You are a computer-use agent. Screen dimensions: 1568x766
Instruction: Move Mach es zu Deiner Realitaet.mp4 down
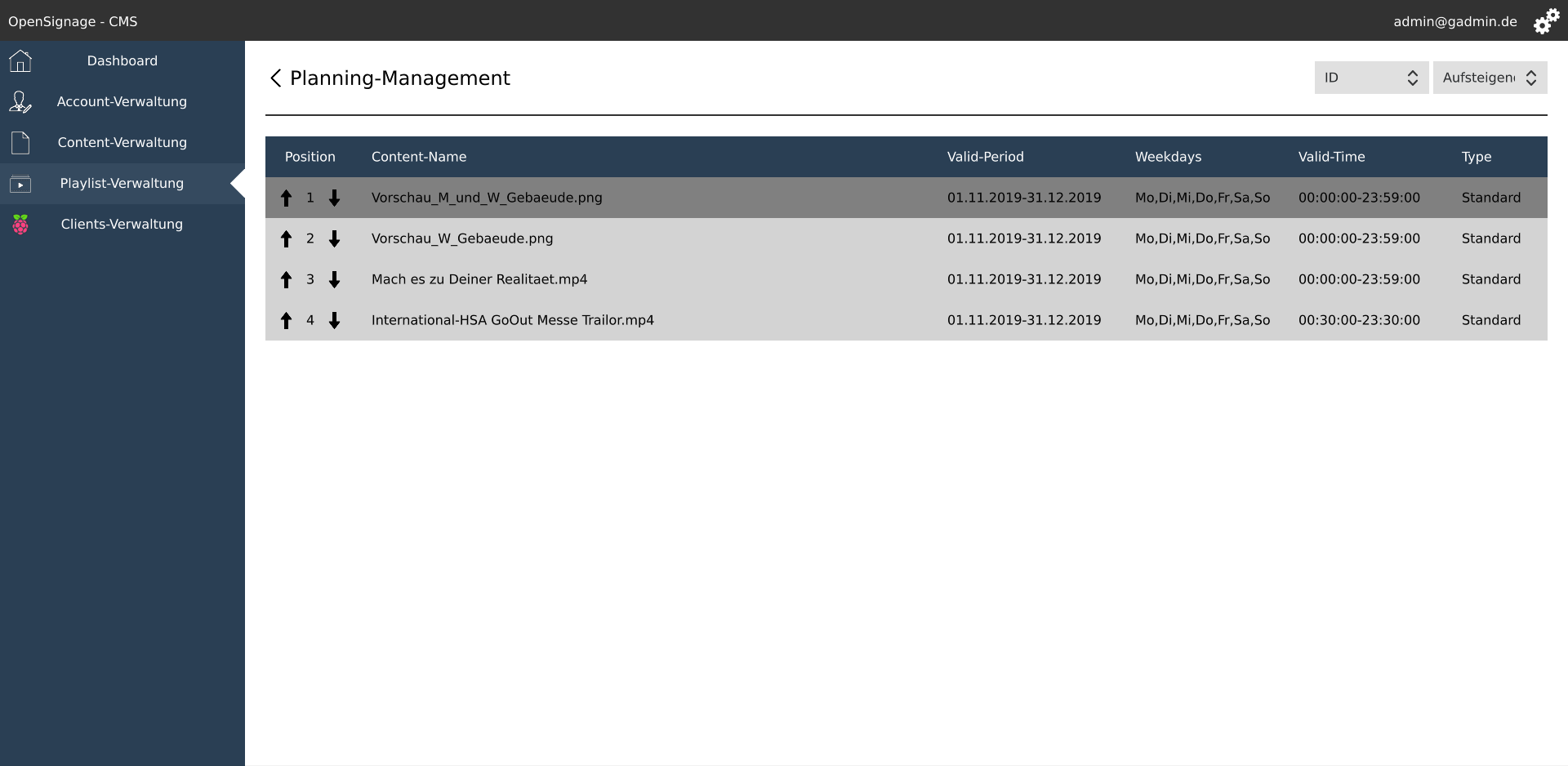click(x=335, y=279)
